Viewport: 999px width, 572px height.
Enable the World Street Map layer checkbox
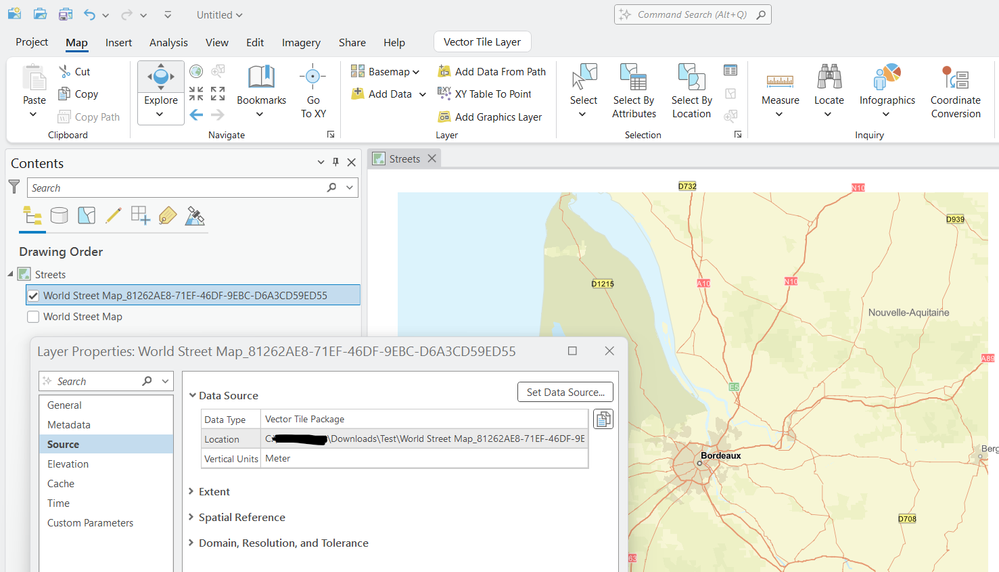33,317
